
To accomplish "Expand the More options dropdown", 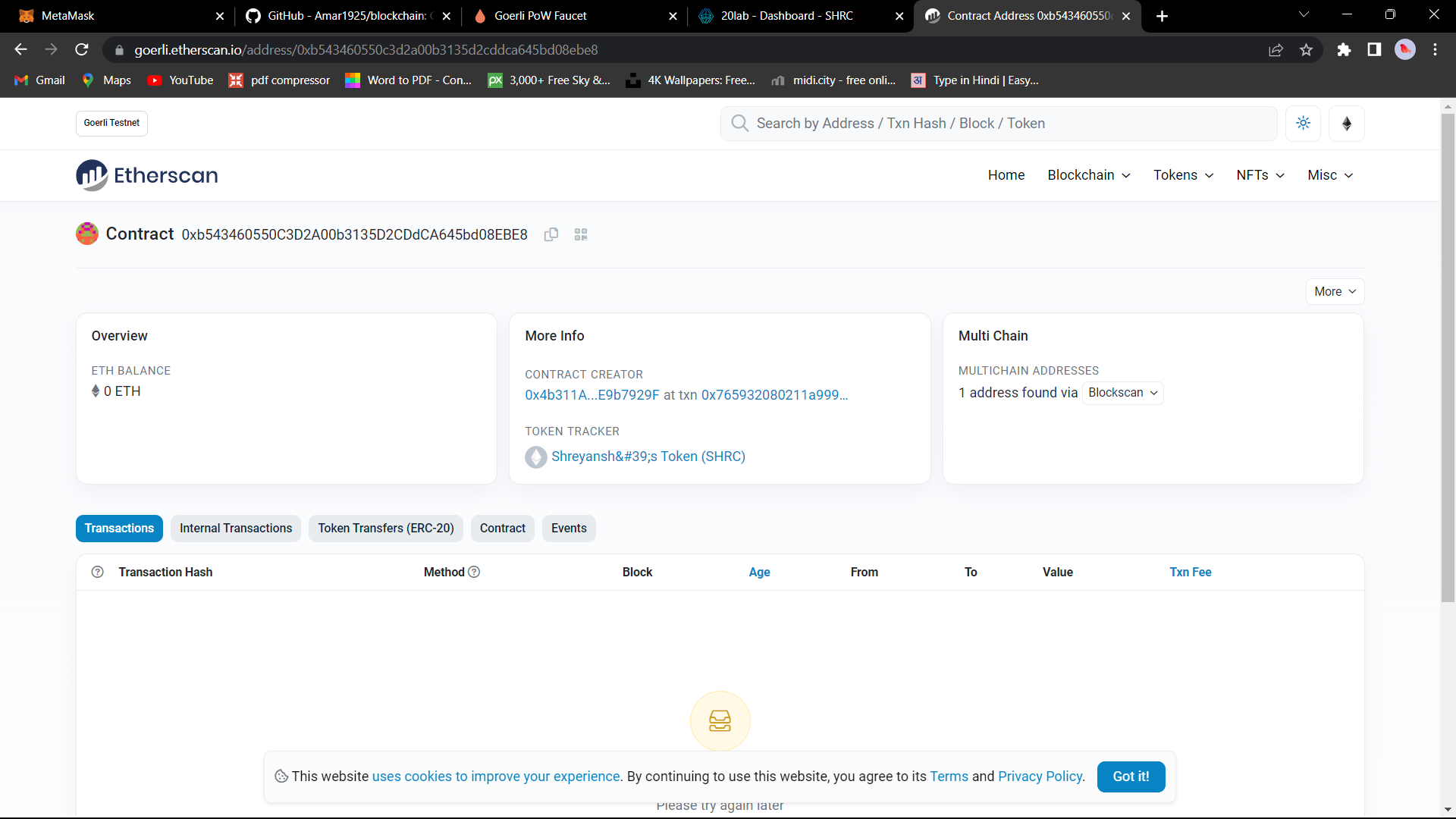I will pyautogui.click(x=1335, y=291).
